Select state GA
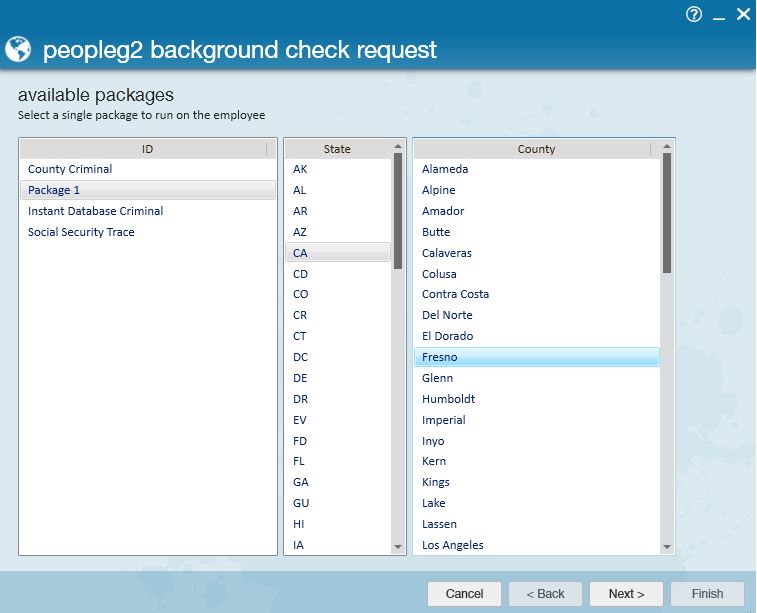This screenshot has width=757, height=613. (x=337, y=482)
